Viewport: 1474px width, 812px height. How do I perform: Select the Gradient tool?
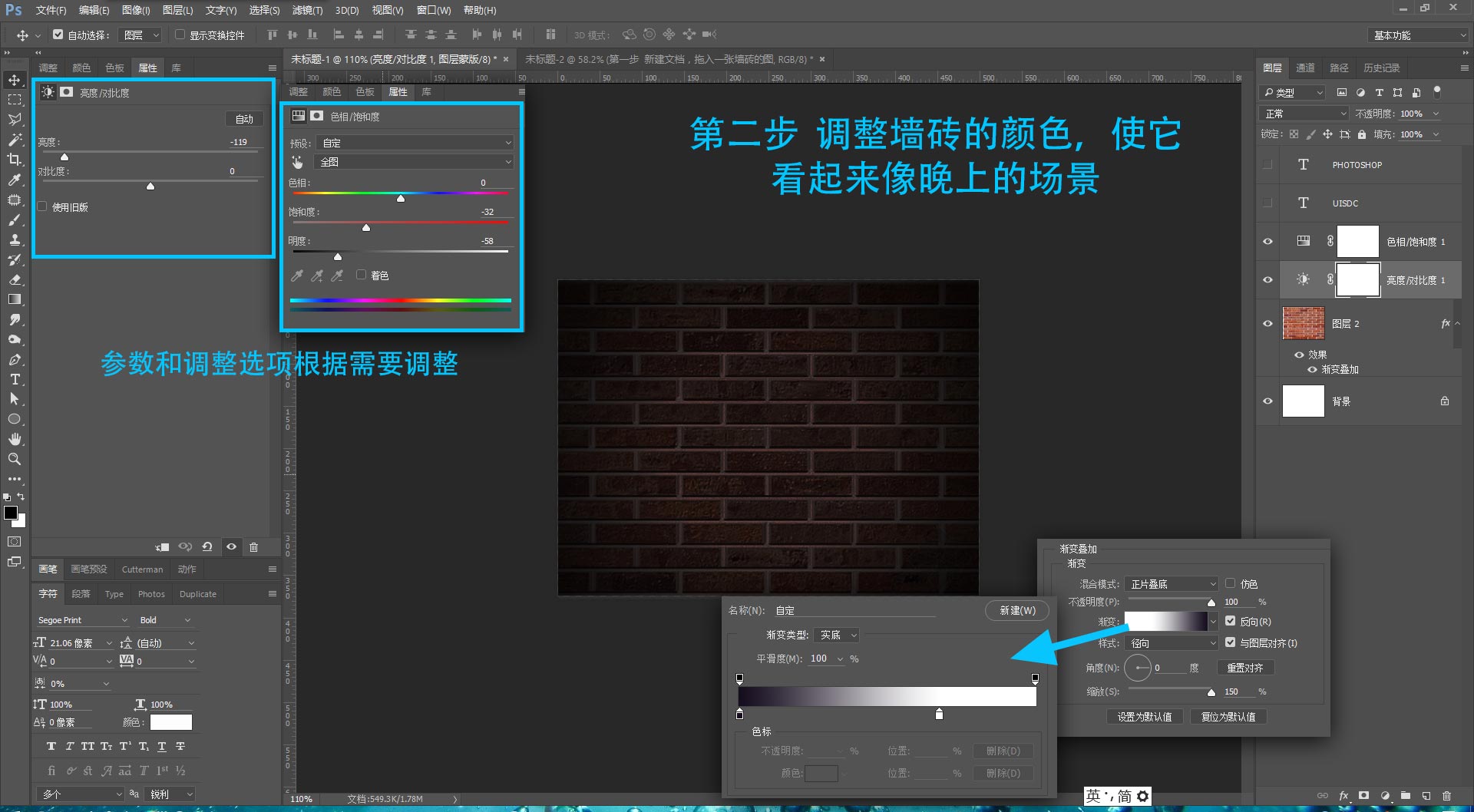tap(15, 299)
